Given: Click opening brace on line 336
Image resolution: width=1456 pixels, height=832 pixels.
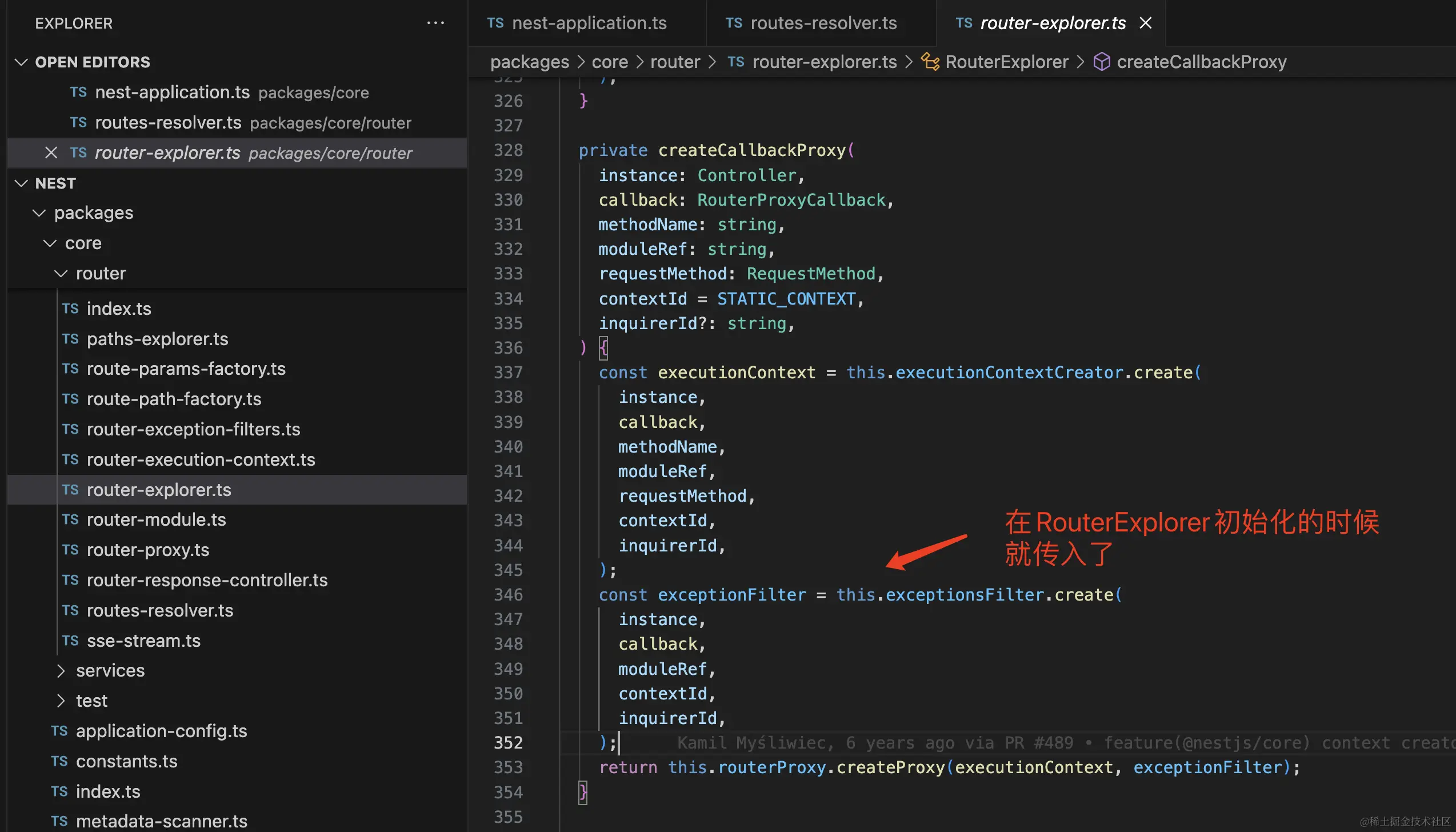Looking at the screenshot, I should (x=603, y=348).
